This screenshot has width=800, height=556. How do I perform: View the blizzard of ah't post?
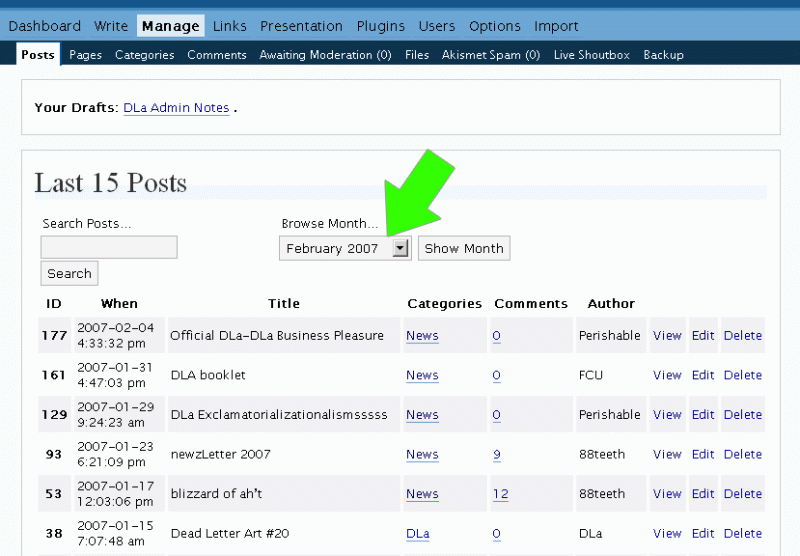(667, 493)
